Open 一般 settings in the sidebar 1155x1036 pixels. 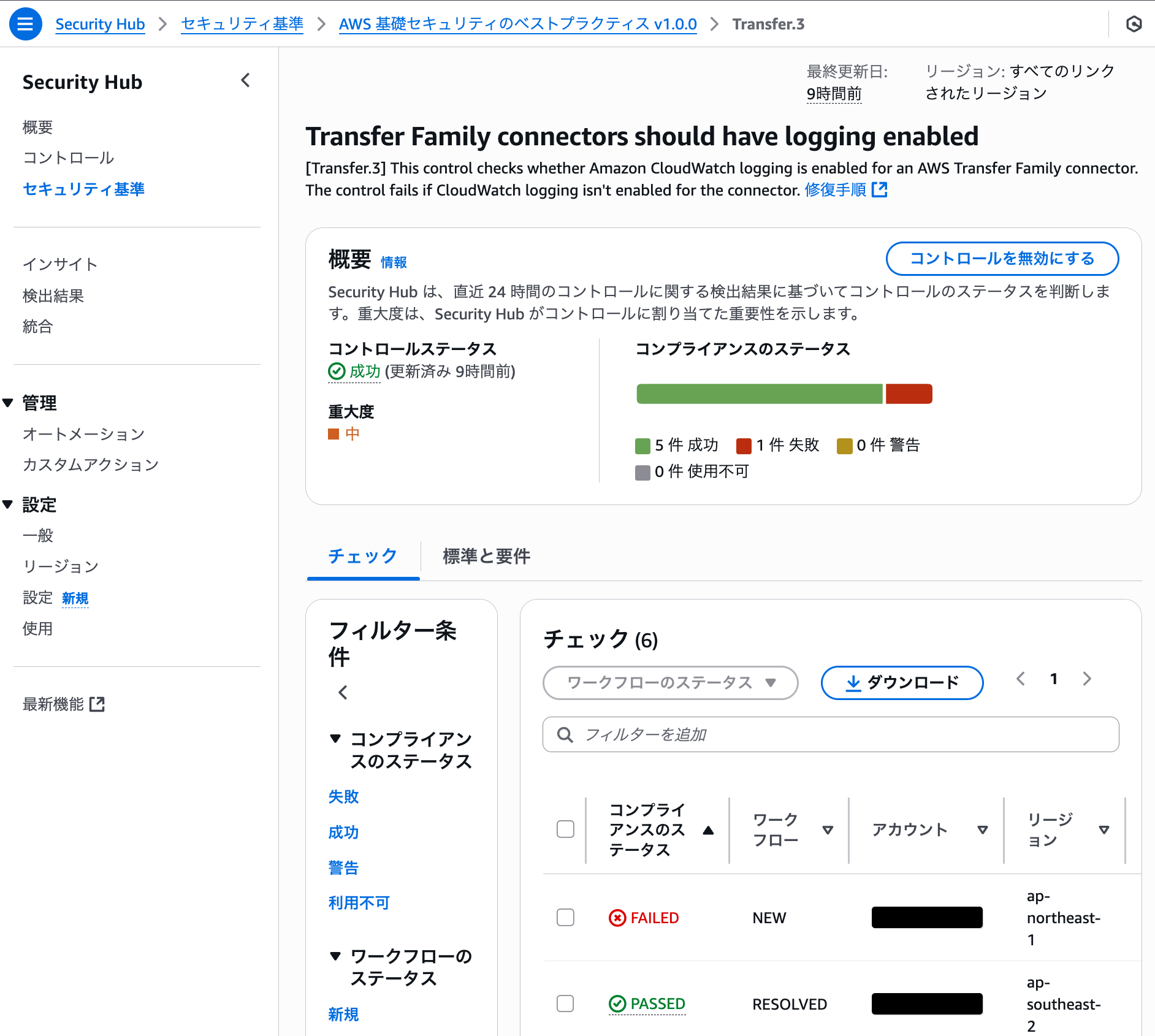click(x=38, y=536)
